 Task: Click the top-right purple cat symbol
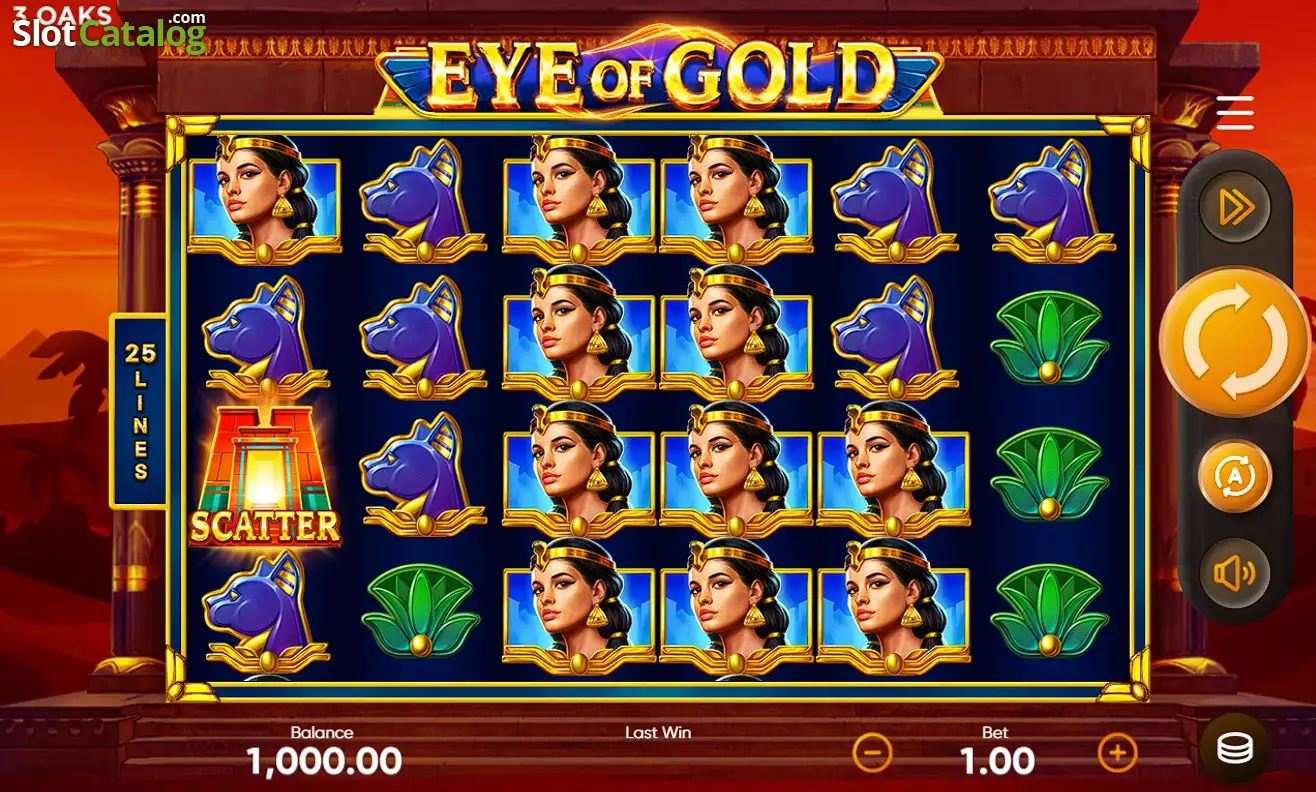click(1050, 201)
